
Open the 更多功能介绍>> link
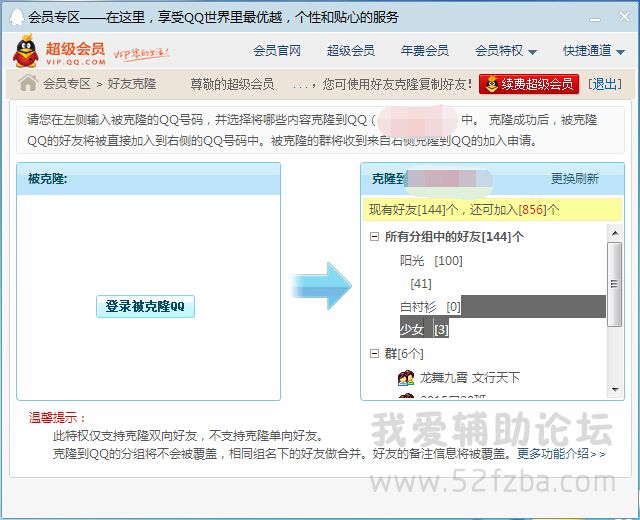(x=561, y=453)
